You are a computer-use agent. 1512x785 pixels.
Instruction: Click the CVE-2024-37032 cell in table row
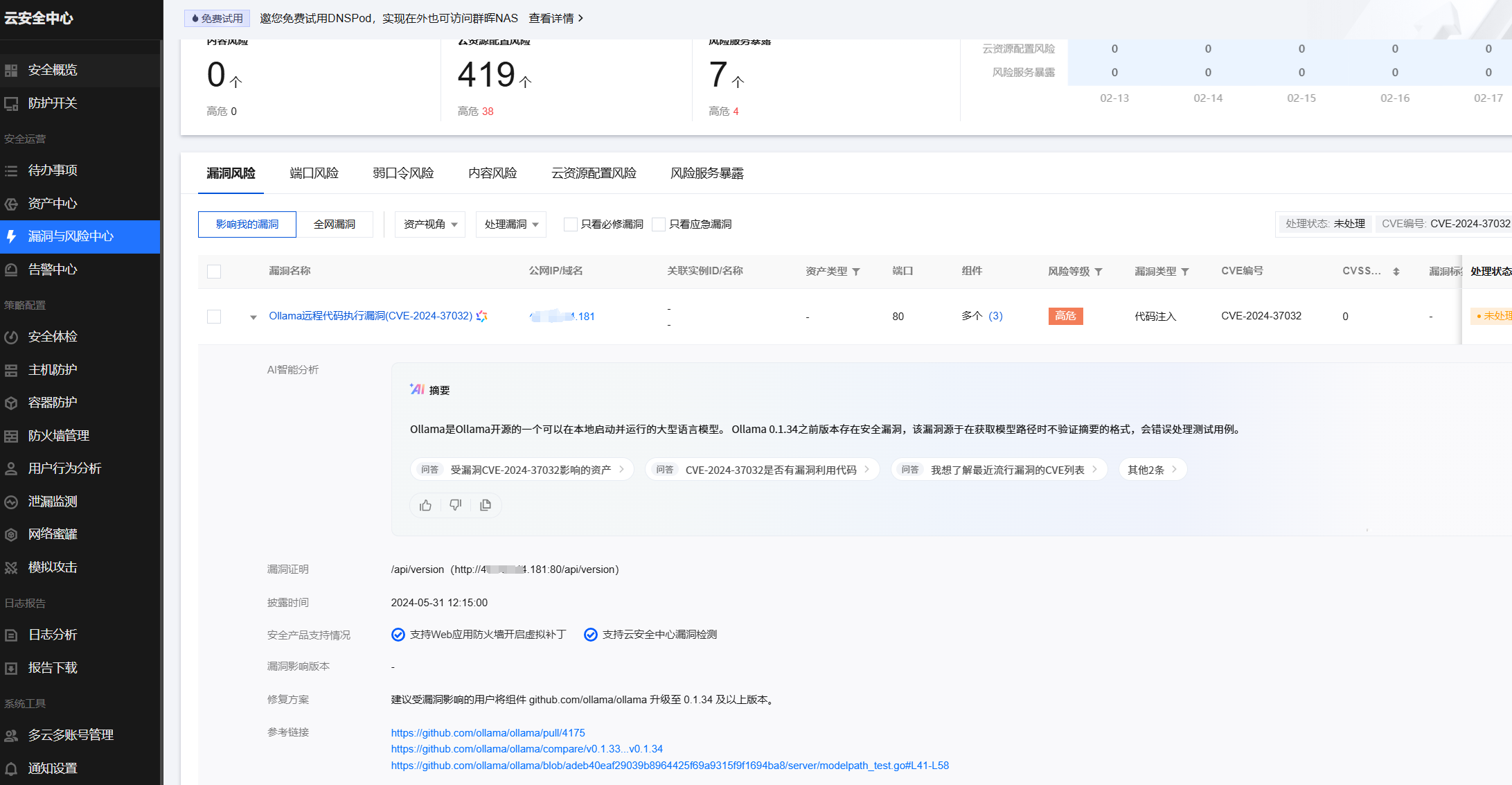(1261, 316)
